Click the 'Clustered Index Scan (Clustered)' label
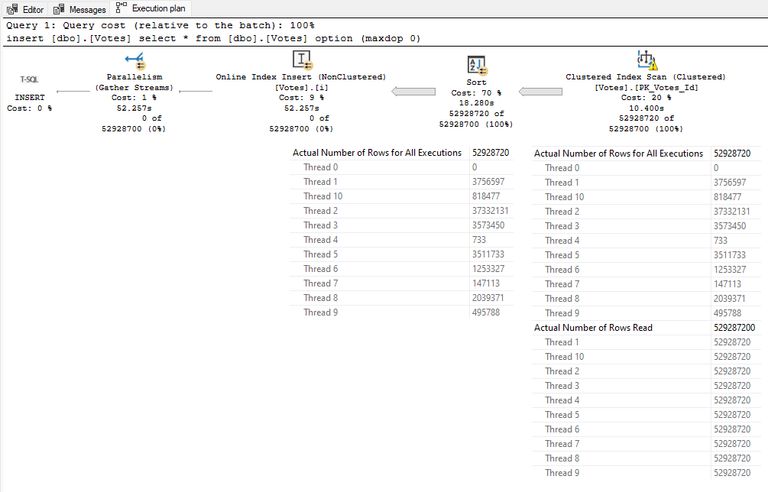The width and height of the screenshot is (768, 492). [x=646, y=77]
